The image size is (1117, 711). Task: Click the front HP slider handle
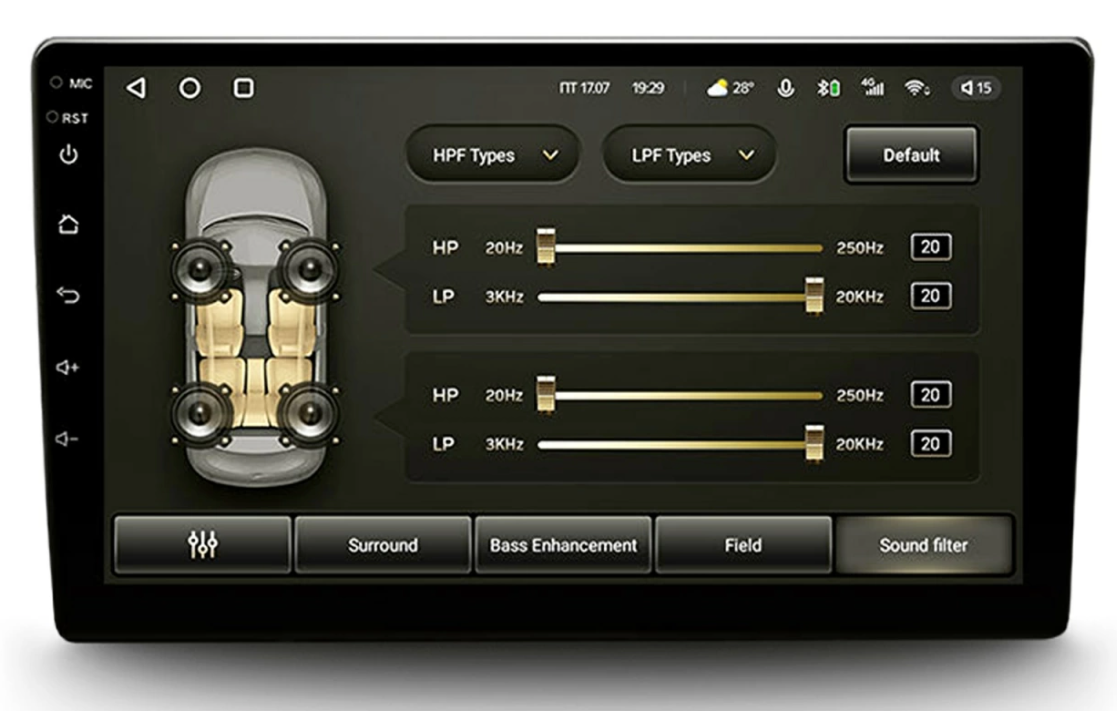click(546, 247)
